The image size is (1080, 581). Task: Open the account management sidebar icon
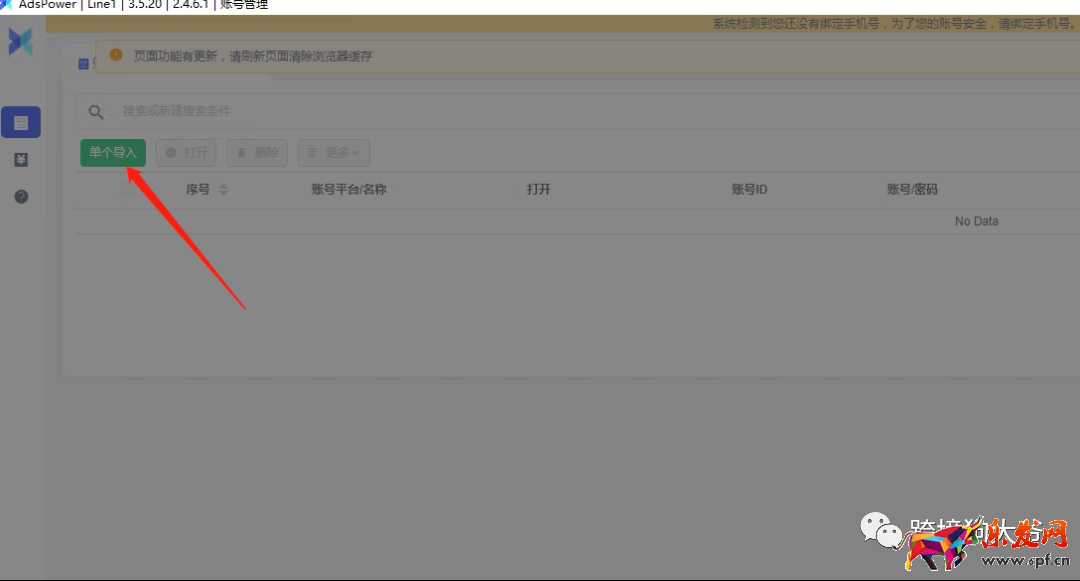click(x=21, y=122)
